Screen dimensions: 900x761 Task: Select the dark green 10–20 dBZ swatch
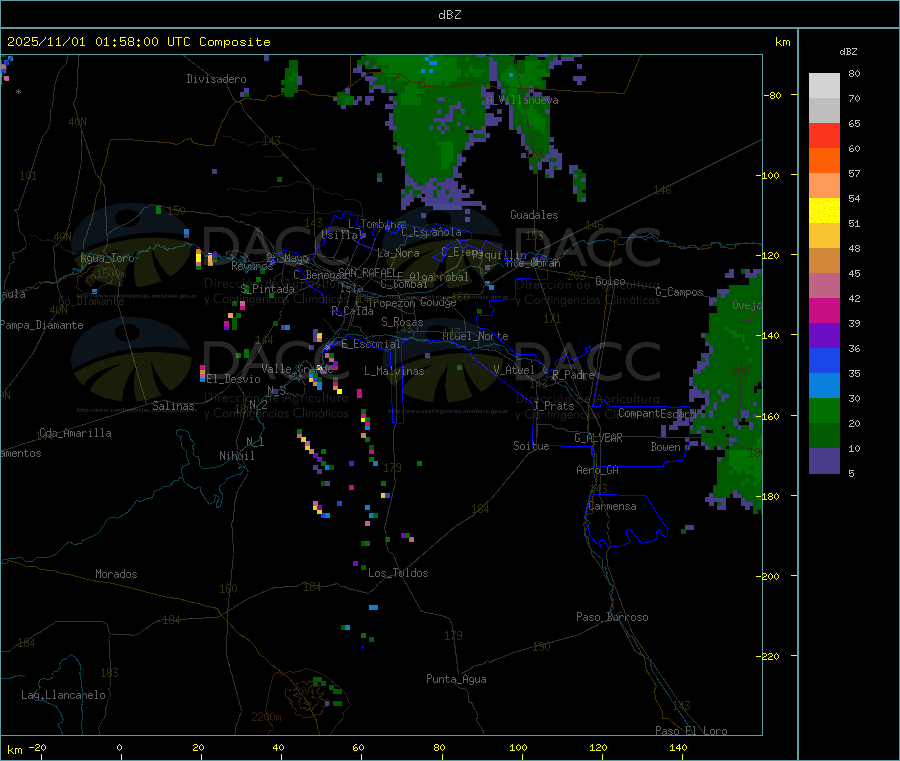coord(824,436)
